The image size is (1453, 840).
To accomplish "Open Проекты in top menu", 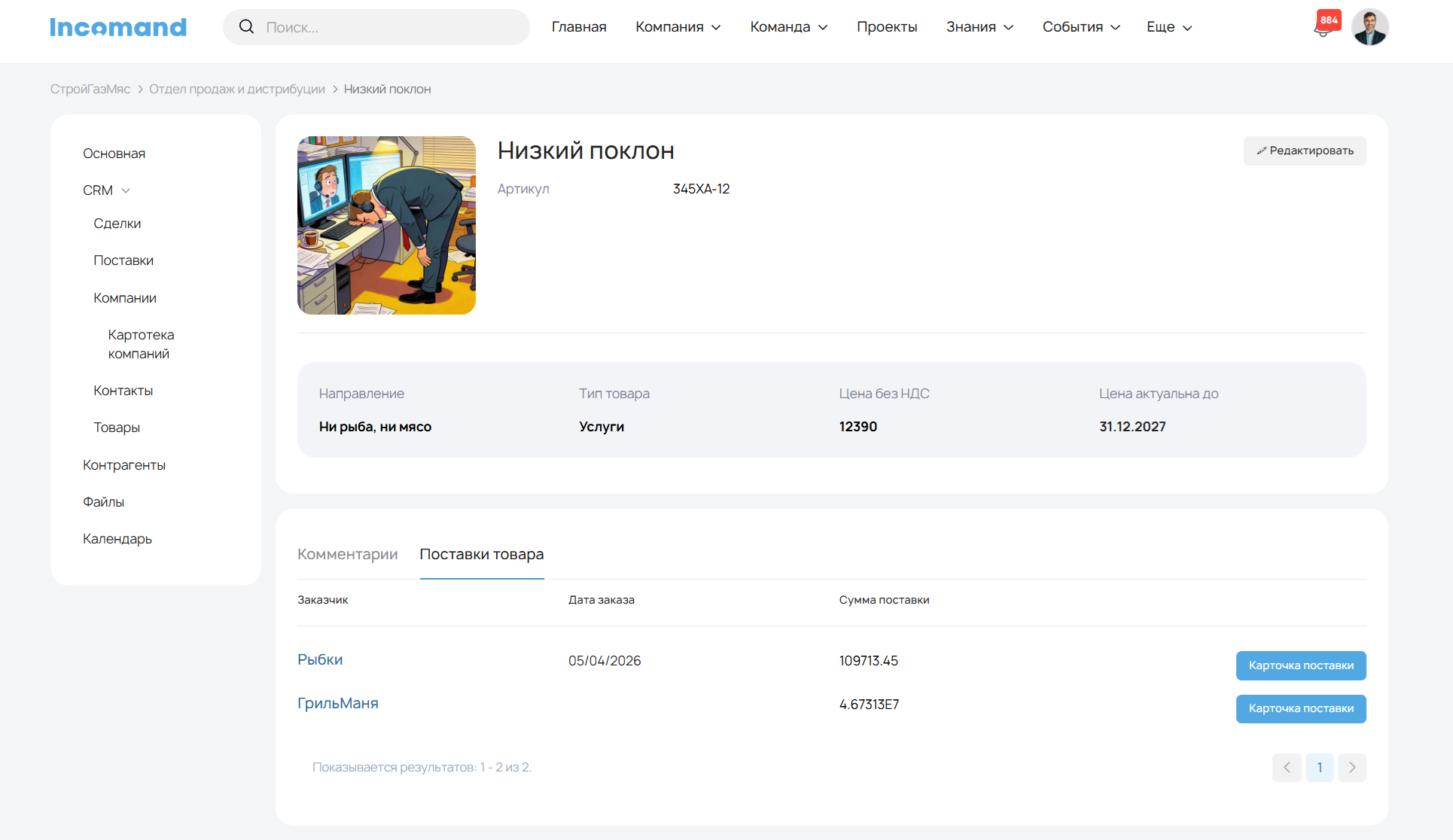I will click(887, 27).
